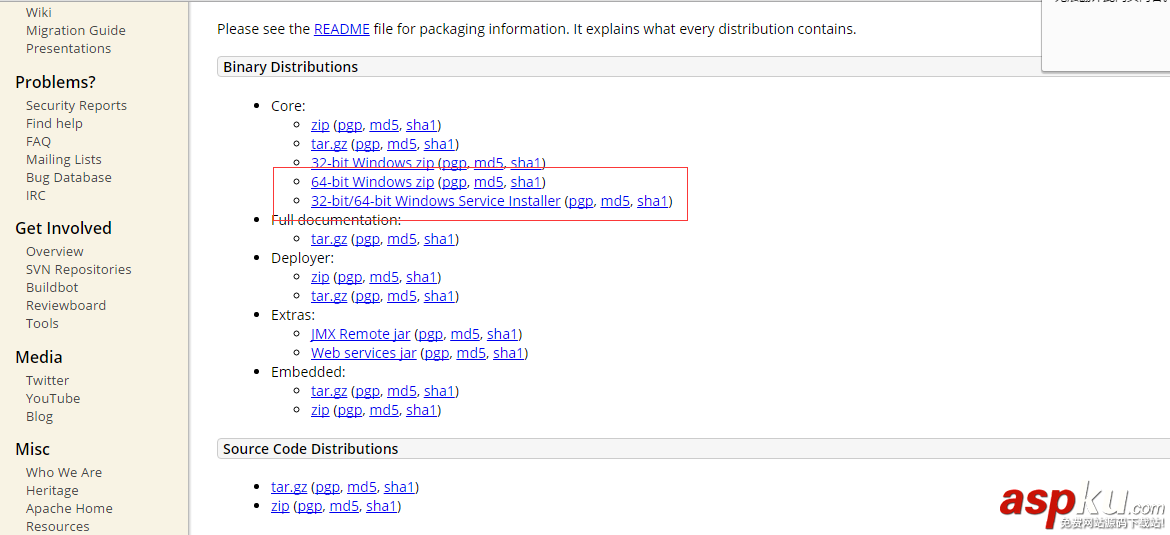Open the Apache Home sidebar link
Viewport: 1170px width, 535px height.
pos(69,508)
